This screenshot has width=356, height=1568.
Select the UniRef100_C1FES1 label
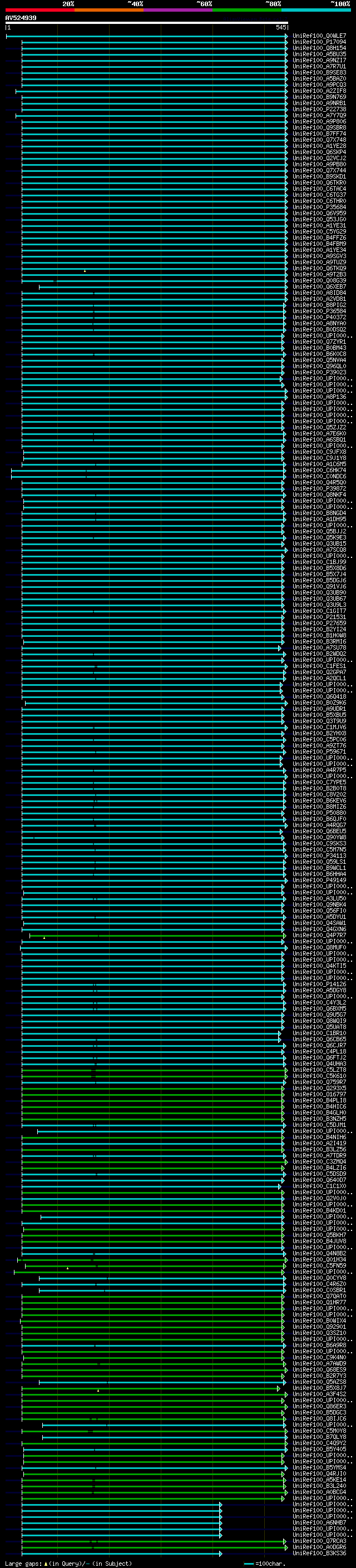[319, 666]
